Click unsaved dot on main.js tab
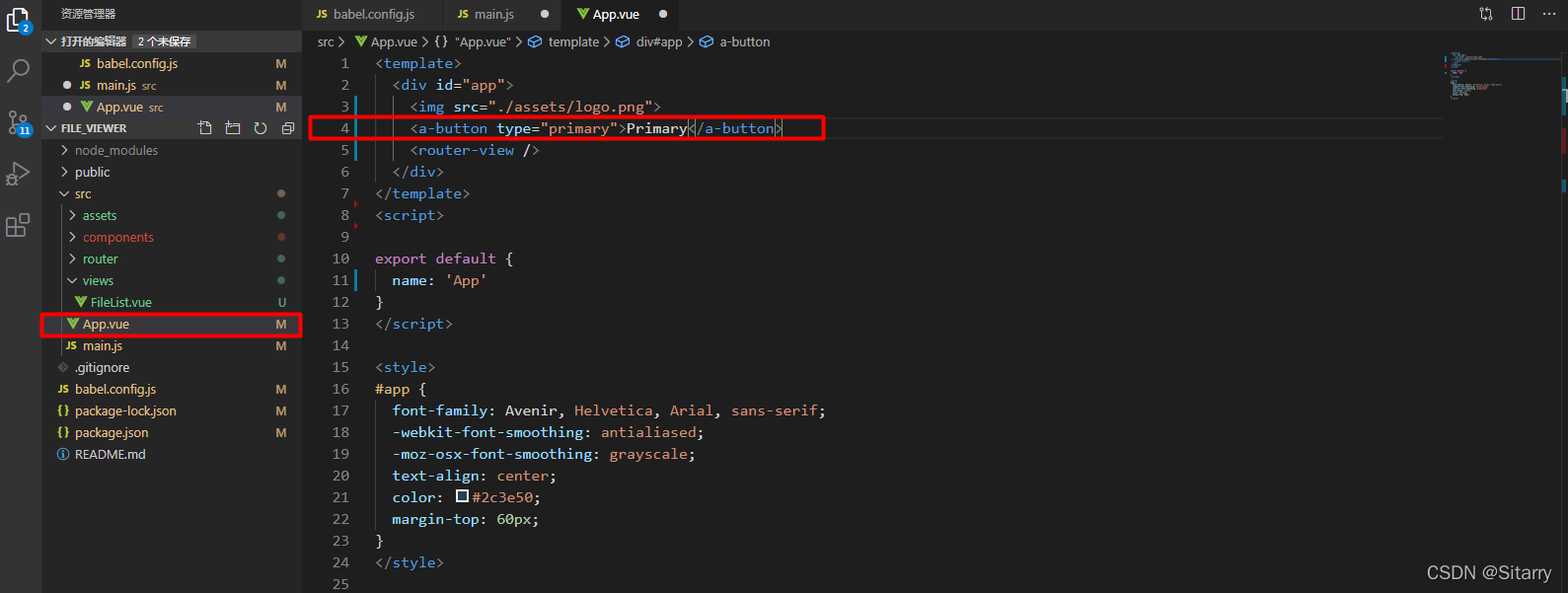Viewport: 1568px width, 593px height. [545, 14]
